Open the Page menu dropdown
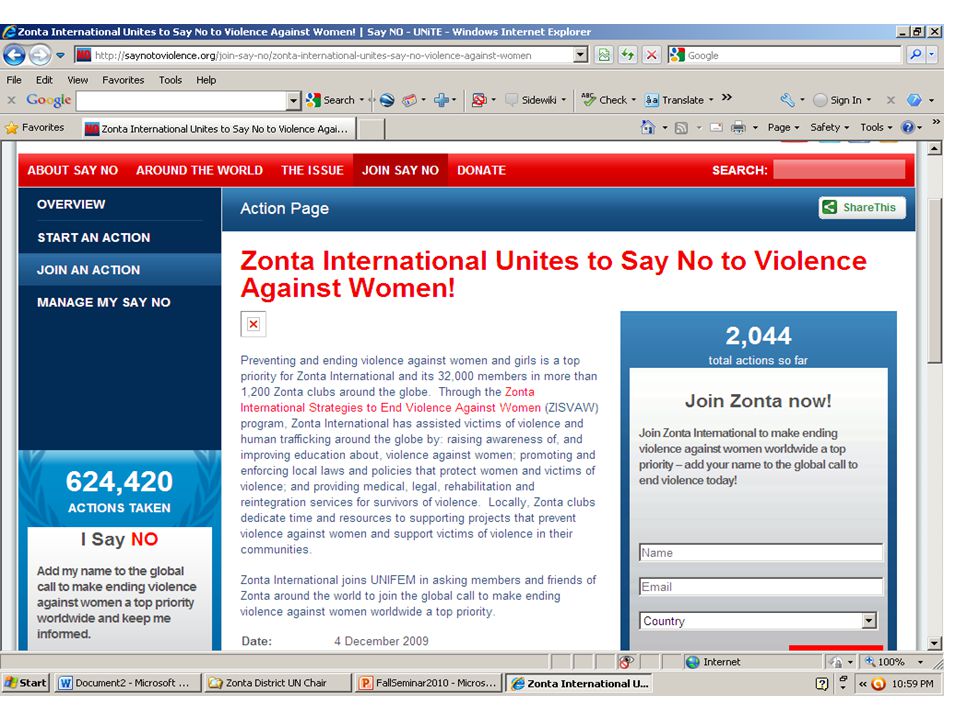Viewport: 960px width, 720px height. pos(783,127)
